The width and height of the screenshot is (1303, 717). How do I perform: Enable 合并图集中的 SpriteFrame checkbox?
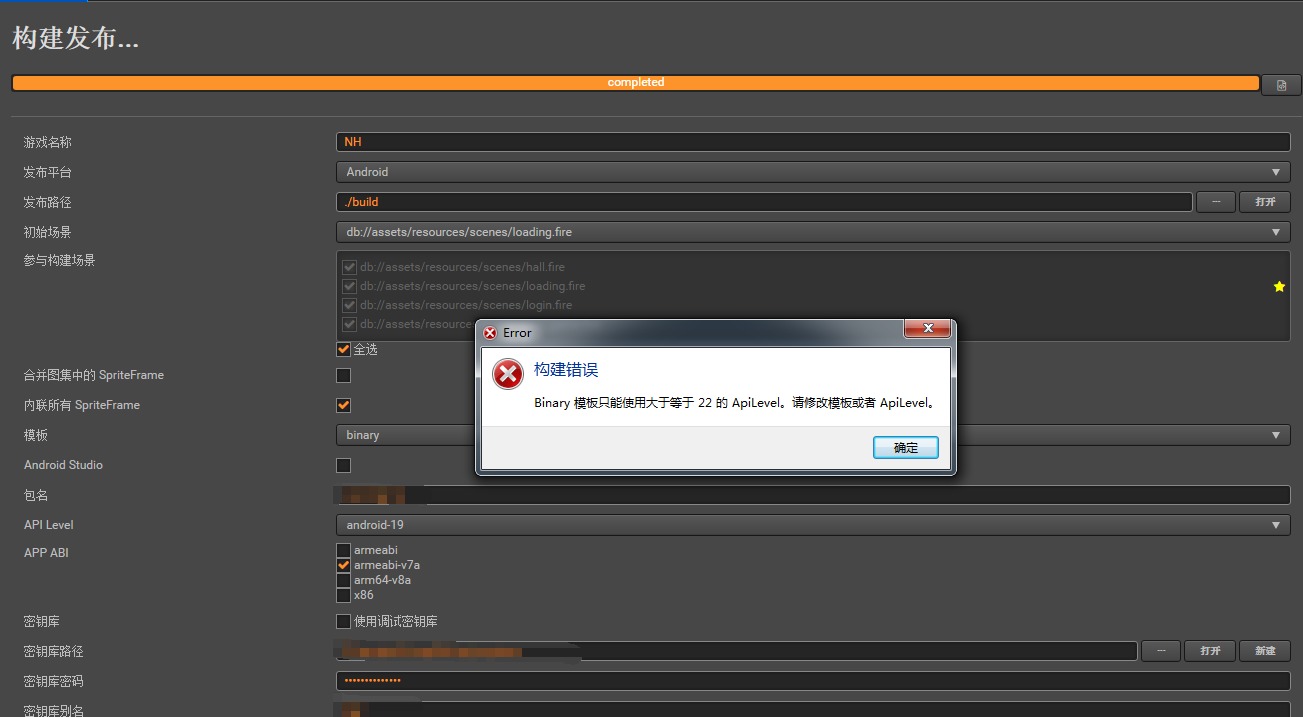coord(343,376)
